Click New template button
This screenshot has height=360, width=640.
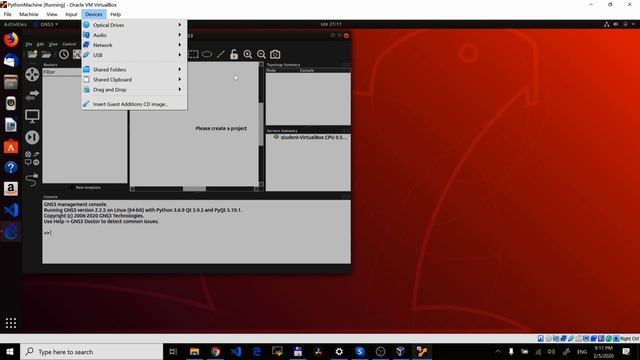(x=85, y=187)
